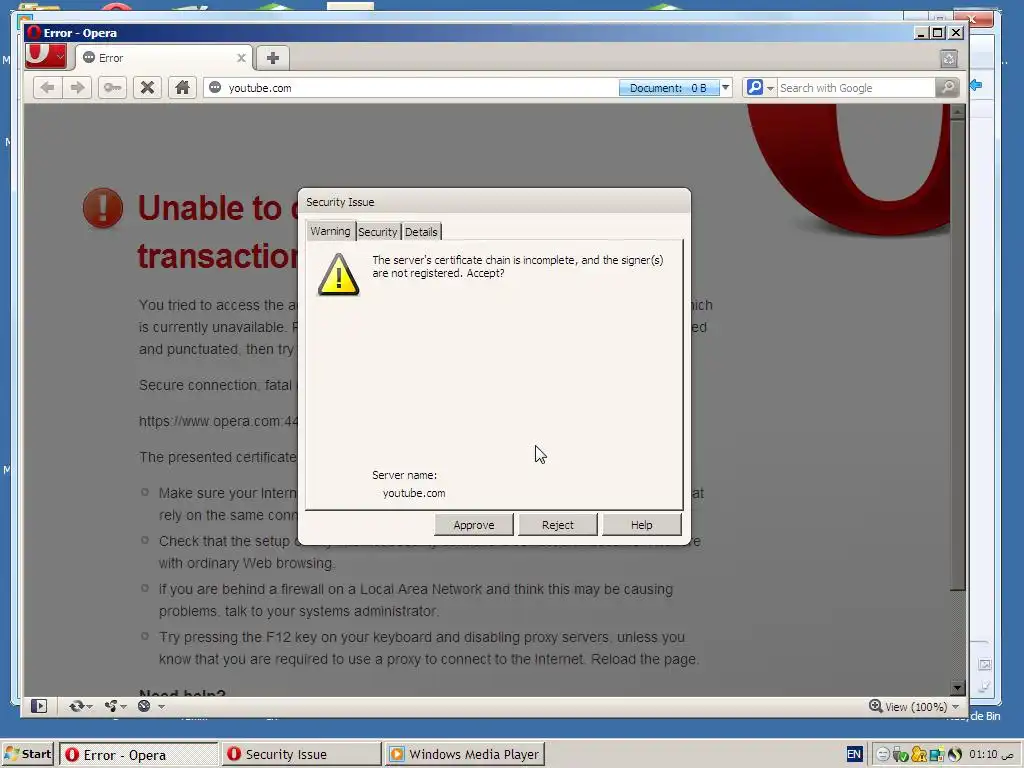Open the search engine selector dropdown
The height and width of the screenshot is (768, 1024).
click(760, 88)
